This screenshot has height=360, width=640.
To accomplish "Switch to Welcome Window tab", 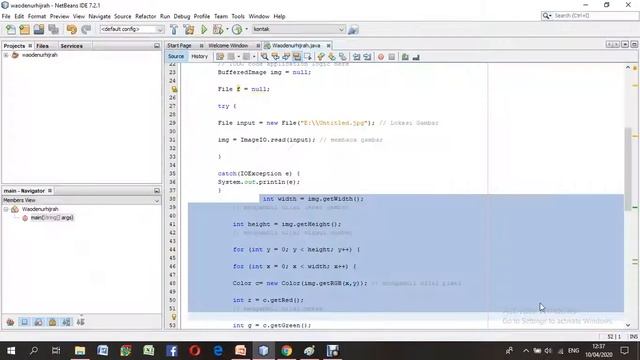I will [x=228, y=46].
